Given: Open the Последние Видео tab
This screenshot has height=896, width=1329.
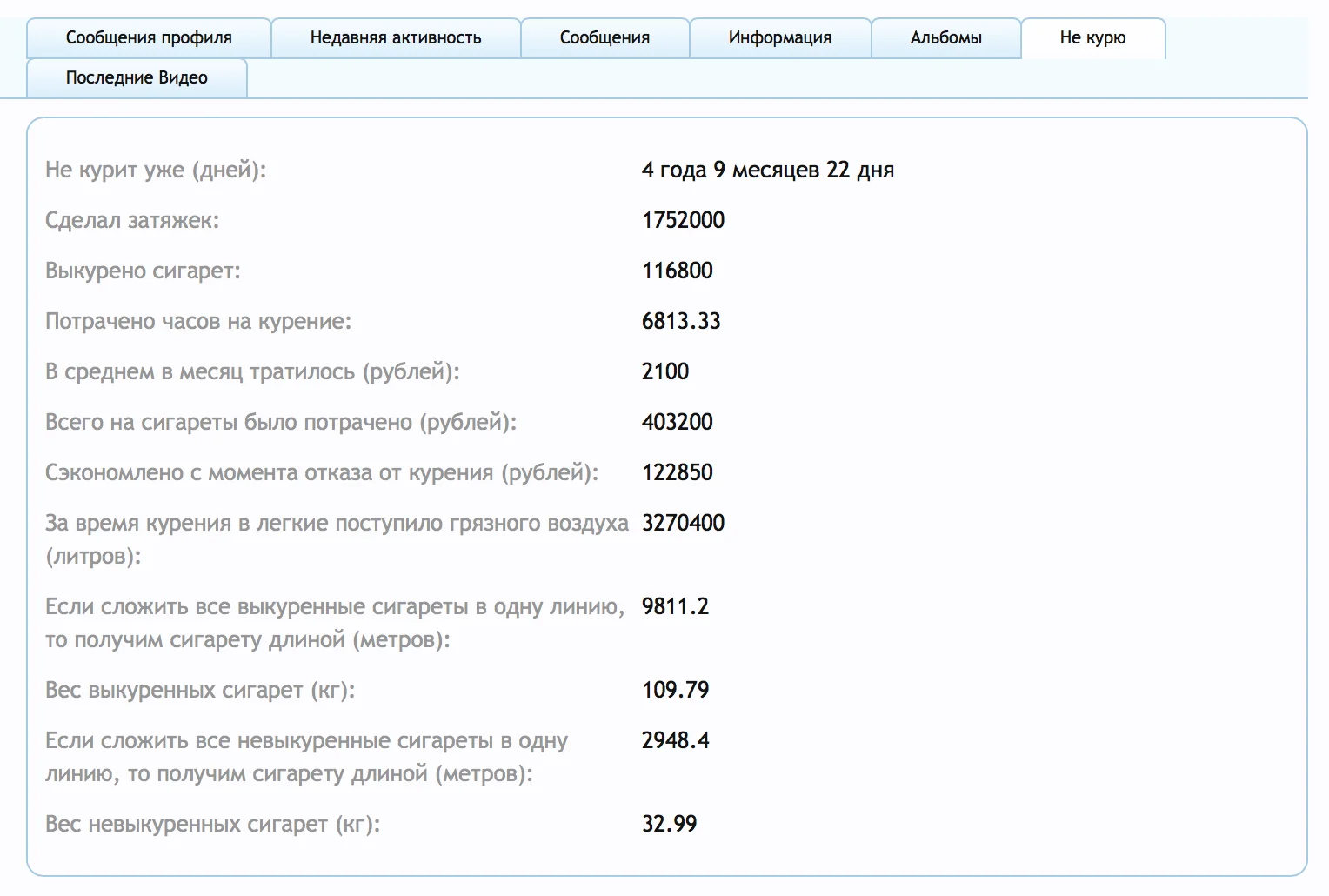Looking at the screenshot, I should click(x=136, y=77).
